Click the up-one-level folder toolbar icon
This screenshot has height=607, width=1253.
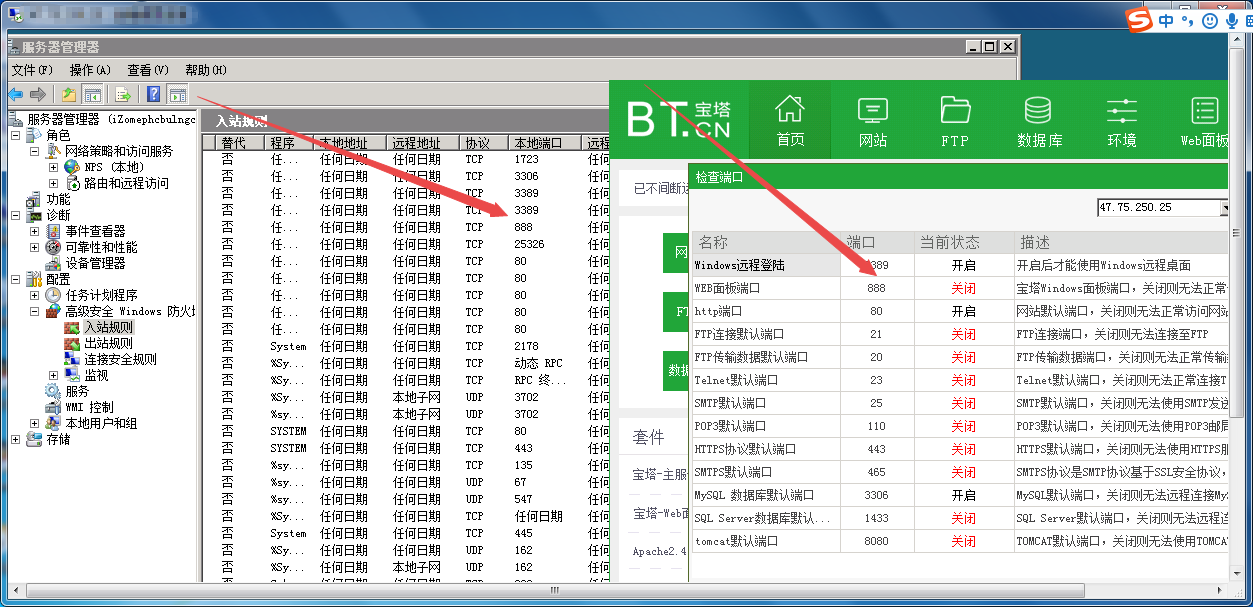(x=69, y=95)
